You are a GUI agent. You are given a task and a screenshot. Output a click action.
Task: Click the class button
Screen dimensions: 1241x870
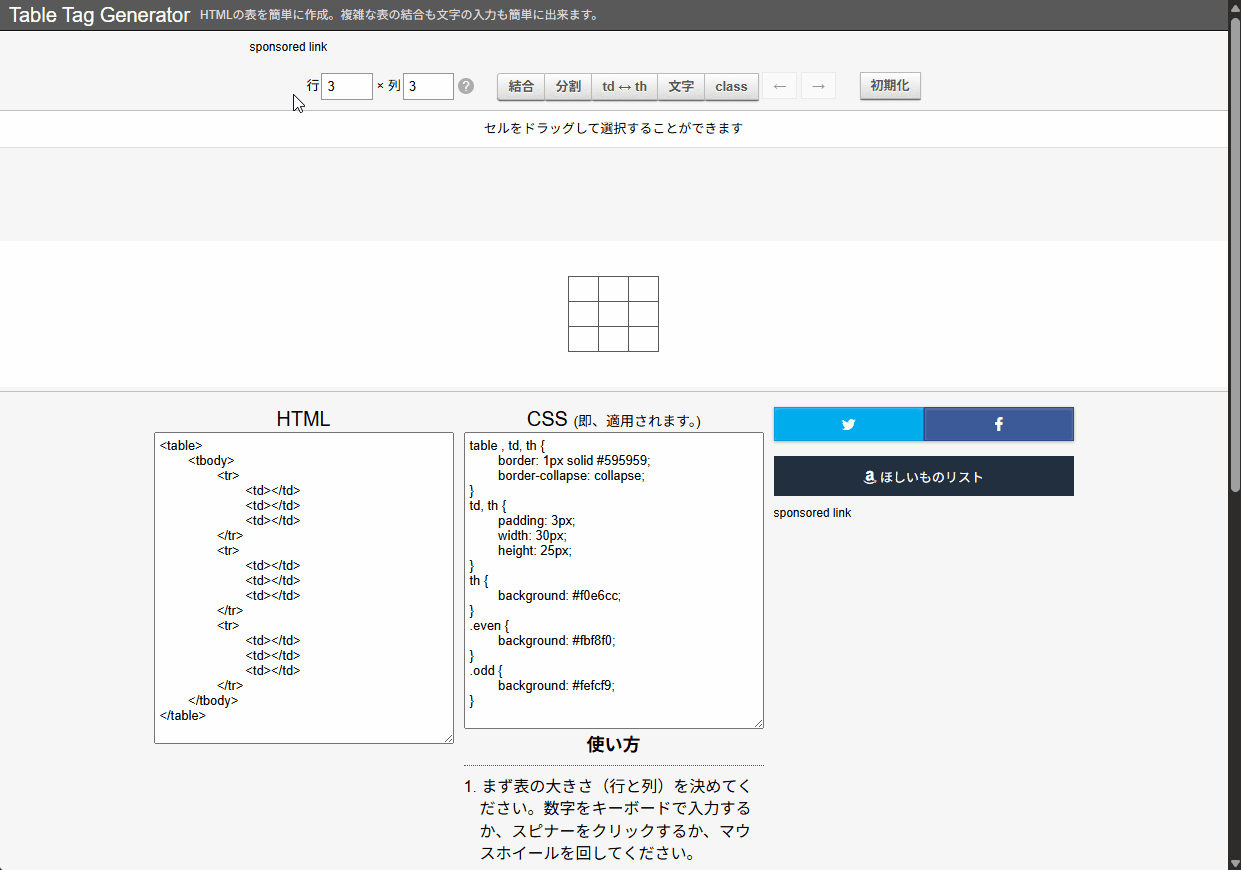(731, 86)
